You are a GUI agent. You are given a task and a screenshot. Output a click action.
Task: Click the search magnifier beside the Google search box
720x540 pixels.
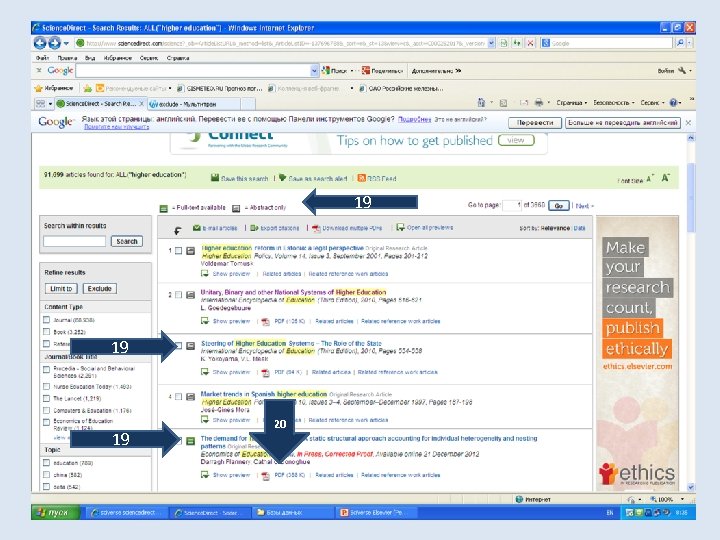[x=680, y=43]
